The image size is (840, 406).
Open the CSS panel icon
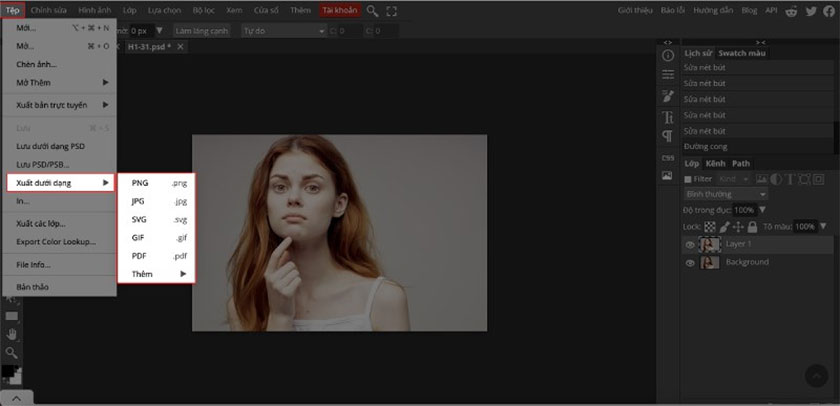point(667,157)
